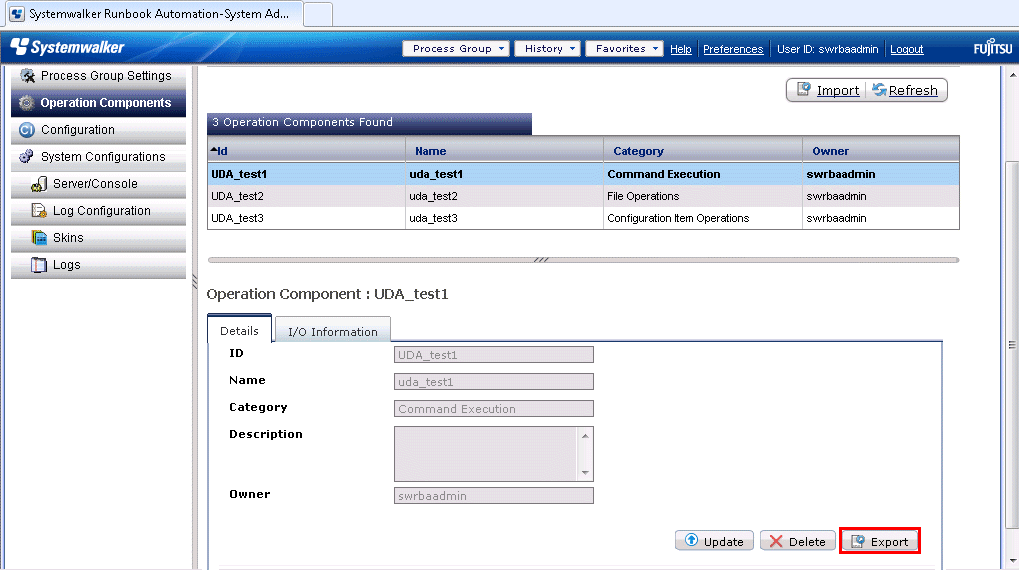
Task: Open Process Group Settings in sidebar
Action: pos(98,76)
